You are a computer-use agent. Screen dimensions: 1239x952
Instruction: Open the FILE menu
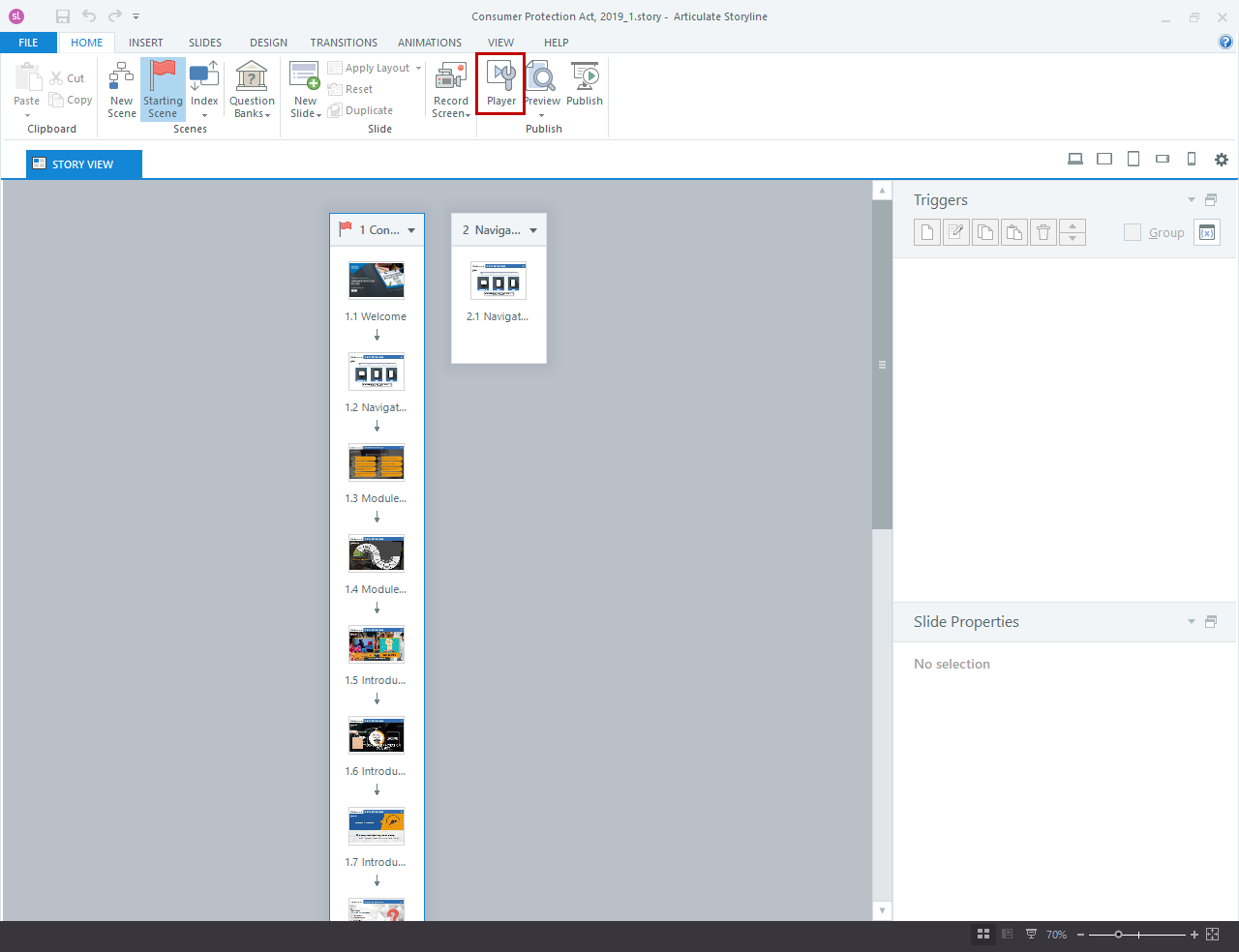(x=28, y=43)
